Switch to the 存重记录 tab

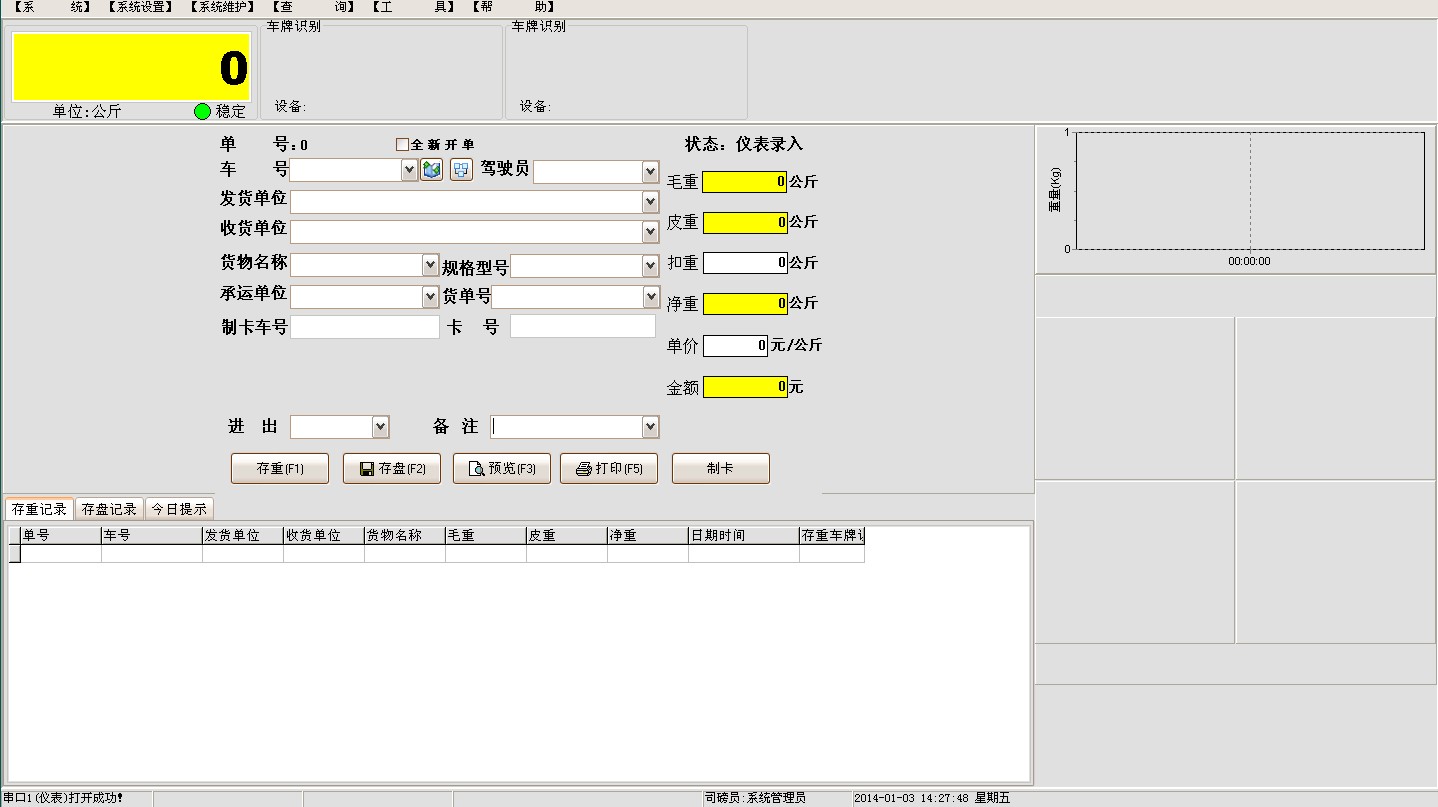(39, 509)
